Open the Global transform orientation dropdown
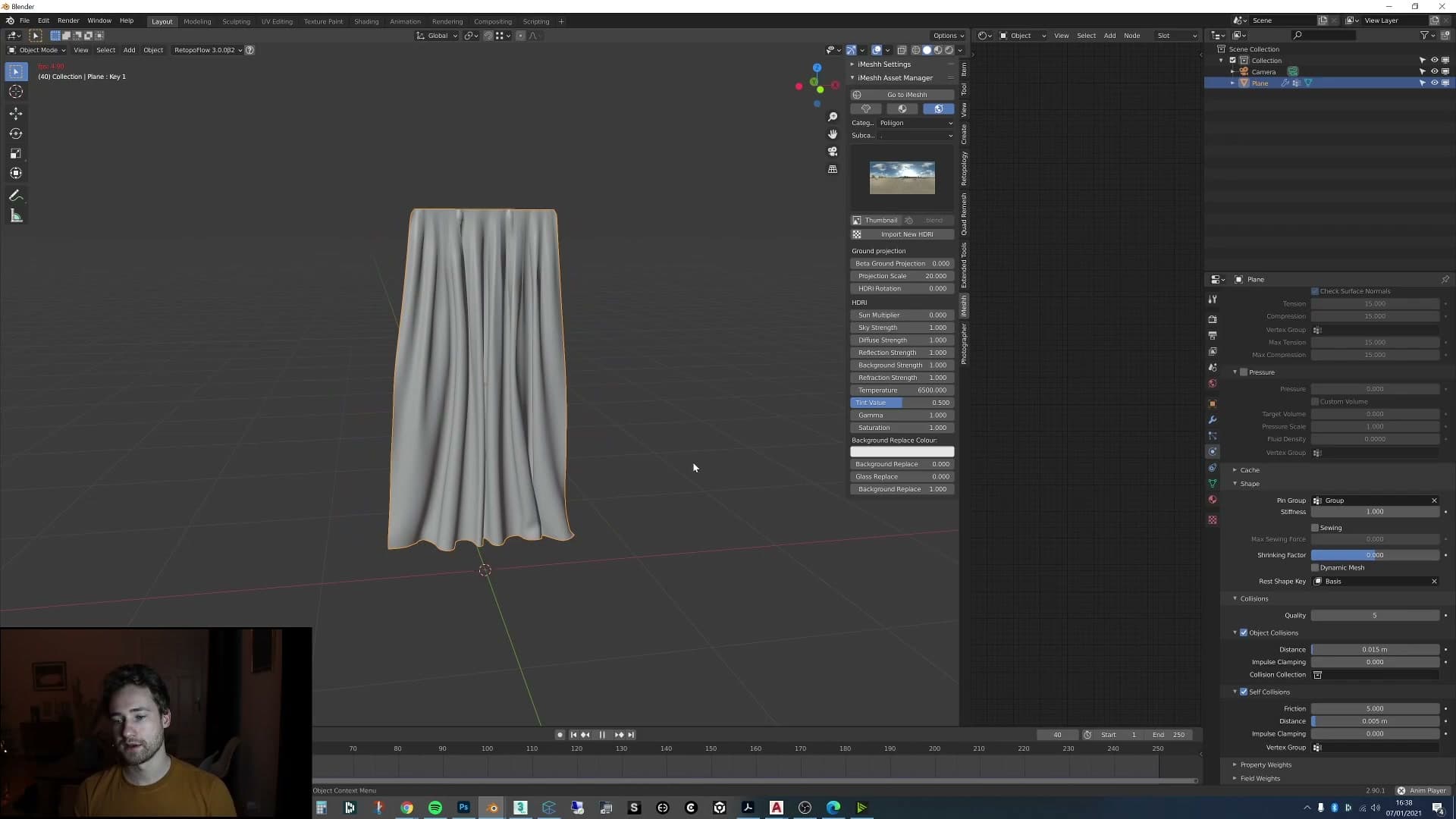Screen dimensions: 1456x819 (437, 36)
